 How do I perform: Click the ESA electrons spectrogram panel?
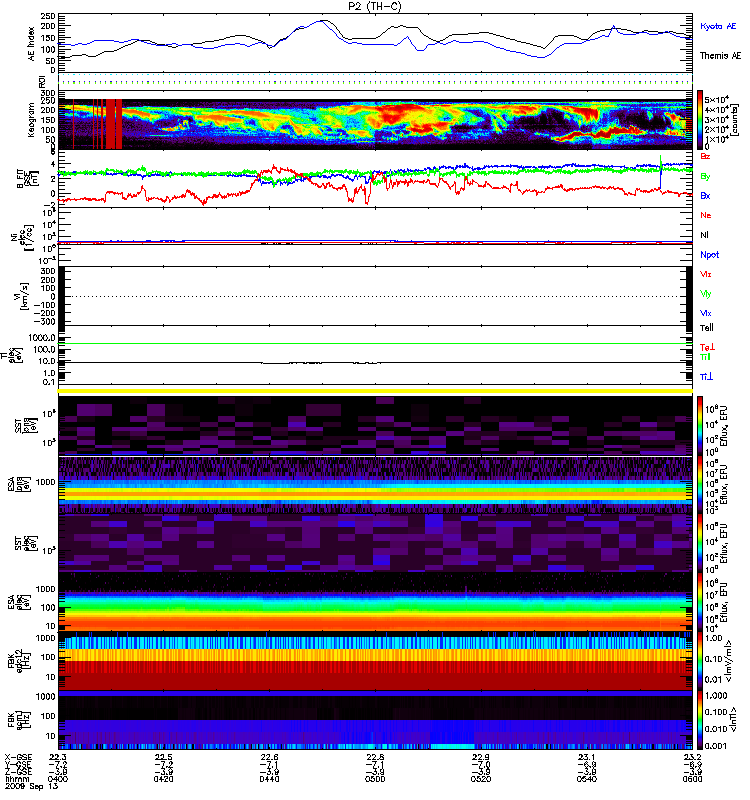[375, 602]
